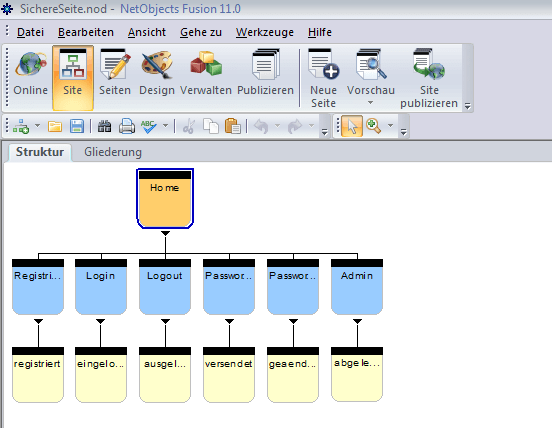Switch to the Gliederung tab

coord(113,152)
